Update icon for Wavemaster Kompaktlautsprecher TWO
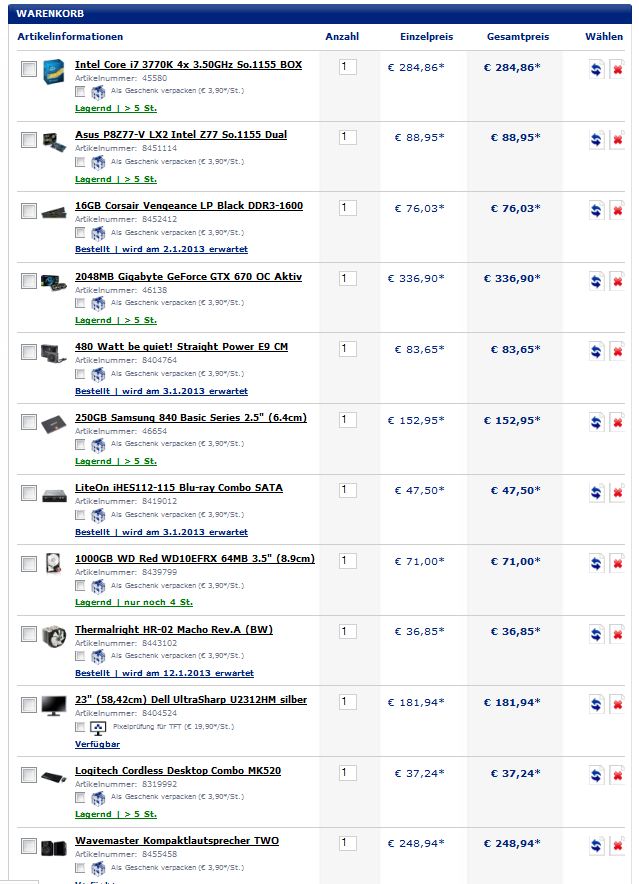 pos(596,846)
